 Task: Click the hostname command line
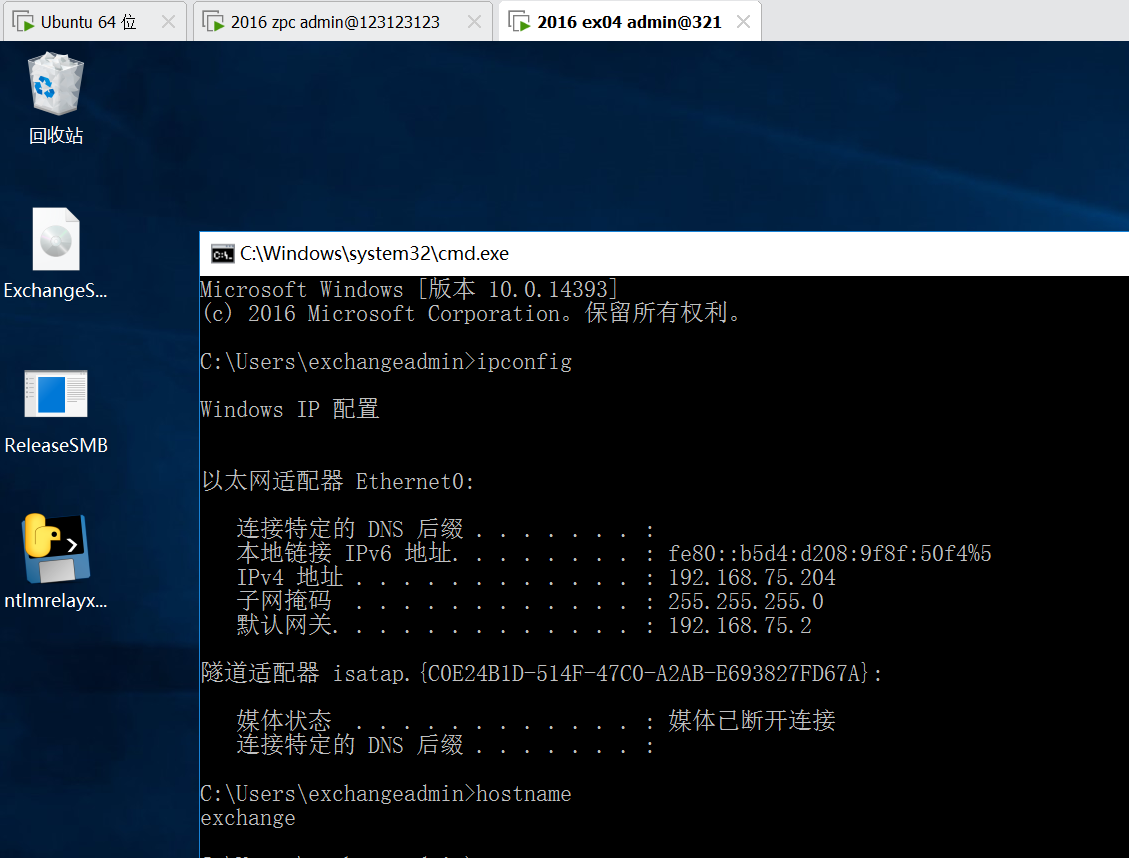point(386,793)
